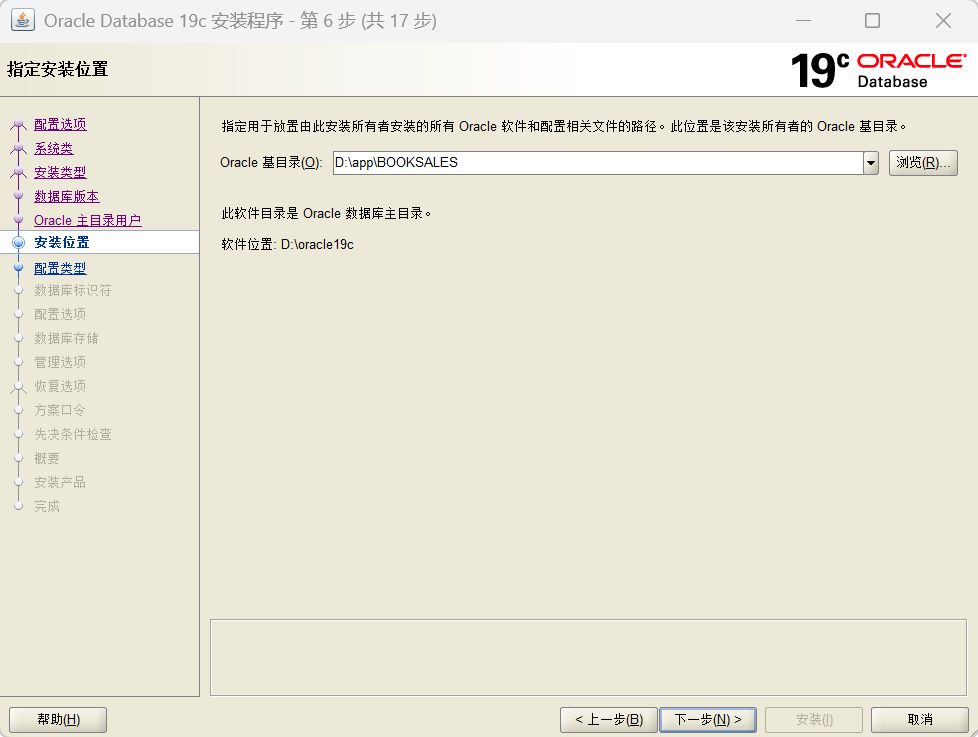Click the 方案口令 step label
This screenshot has height=737, width=978.
point(59,410)
